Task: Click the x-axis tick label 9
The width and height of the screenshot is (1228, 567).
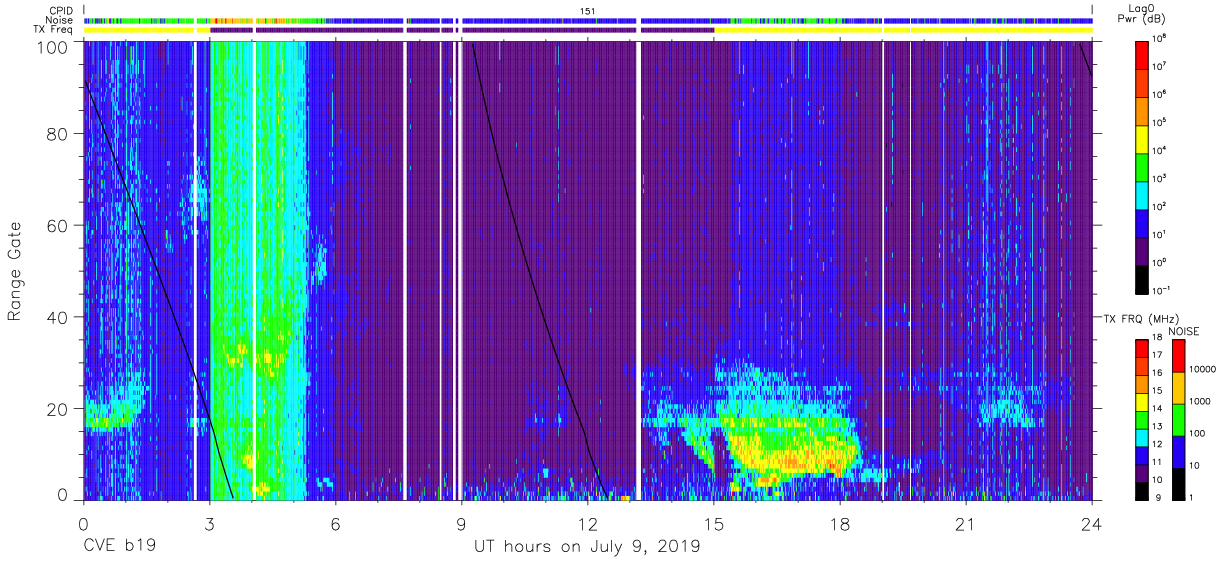Action: (462, 523)
